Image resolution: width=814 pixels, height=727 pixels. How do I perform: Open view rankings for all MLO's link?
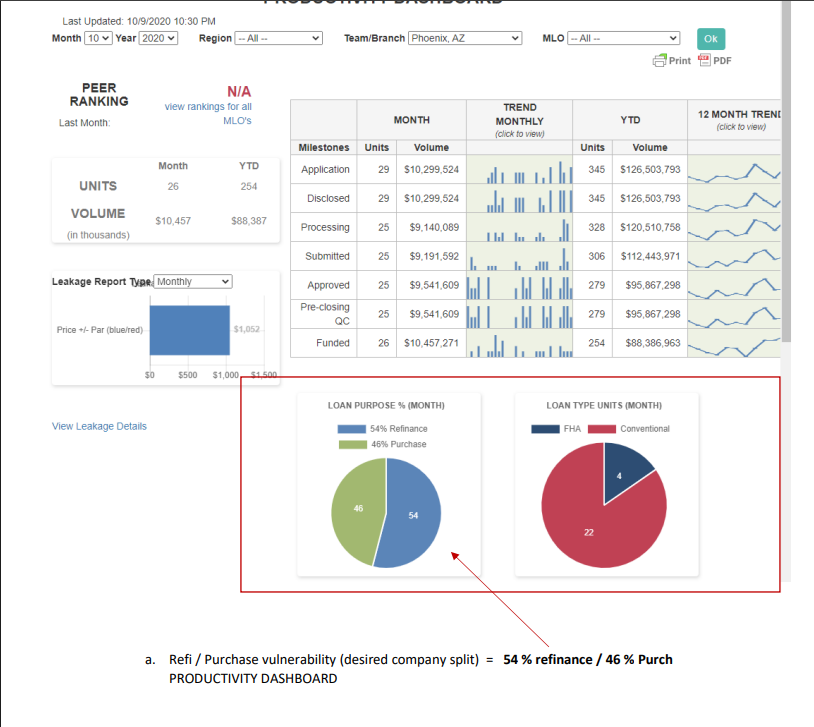point(208,114)
